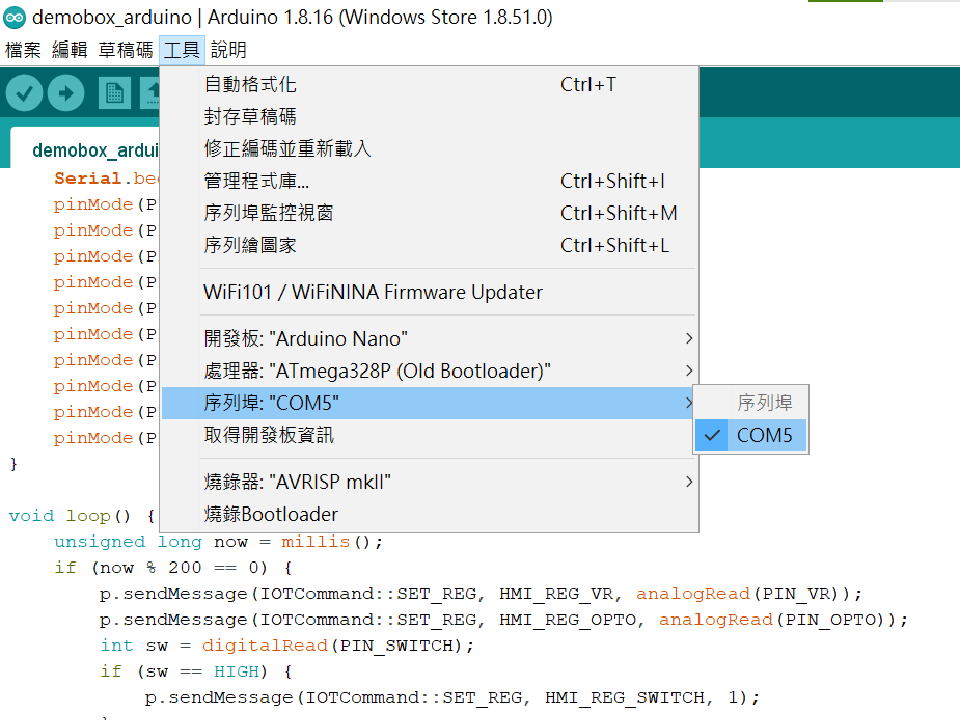
Task: Open 管理程式庫 library manager
Action: tap(256, 181)
